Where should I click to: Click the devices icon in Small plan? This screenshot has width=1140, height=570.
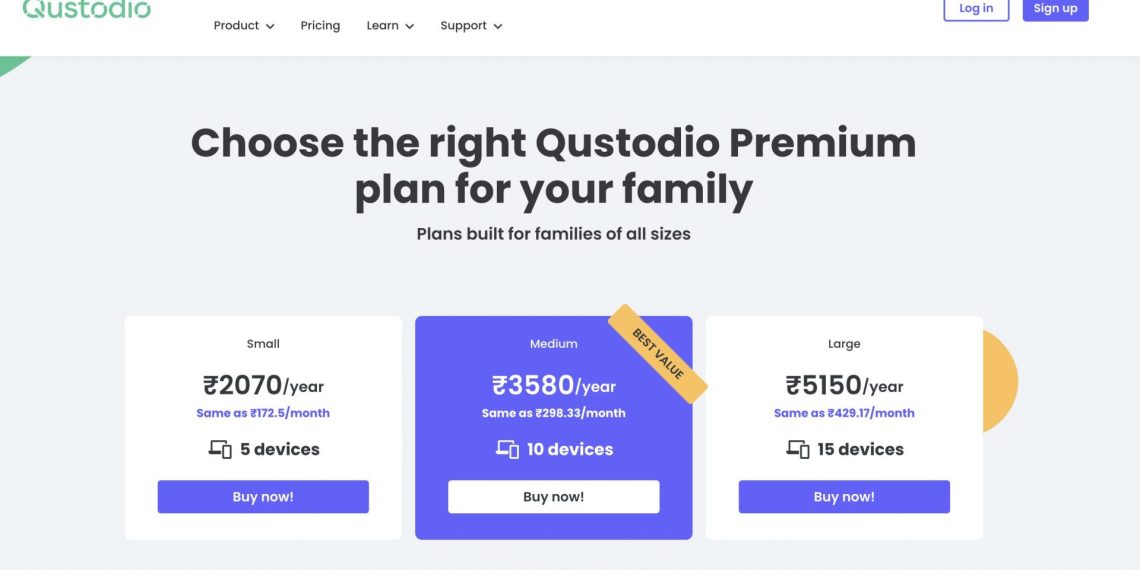(x=220, y=450)
